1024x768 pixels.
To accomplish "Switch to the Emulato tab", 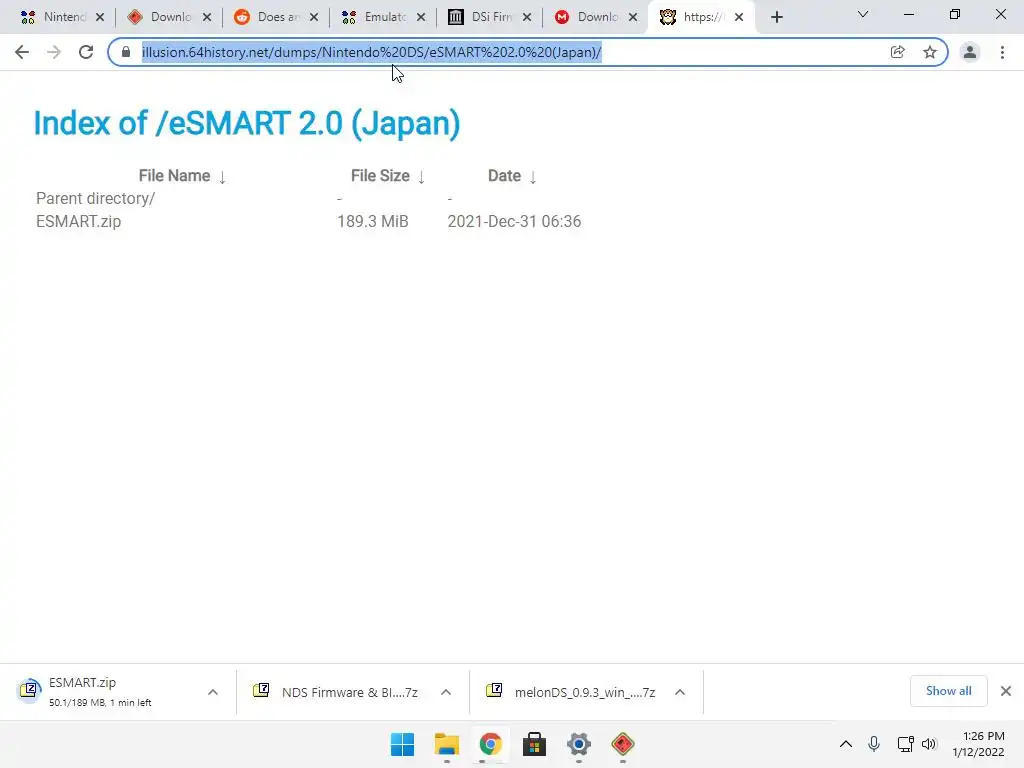I will point(383,17).
